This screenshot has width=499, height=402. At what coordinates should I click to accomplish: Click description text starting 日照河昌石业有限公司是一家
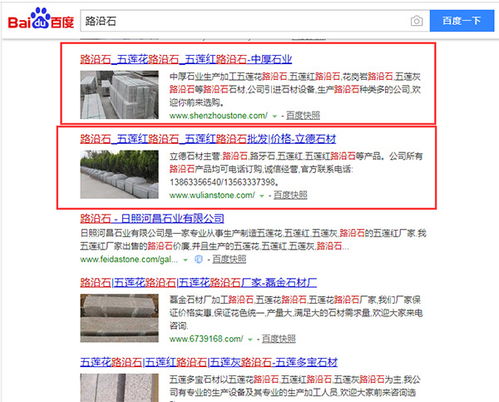coord(253,240)
